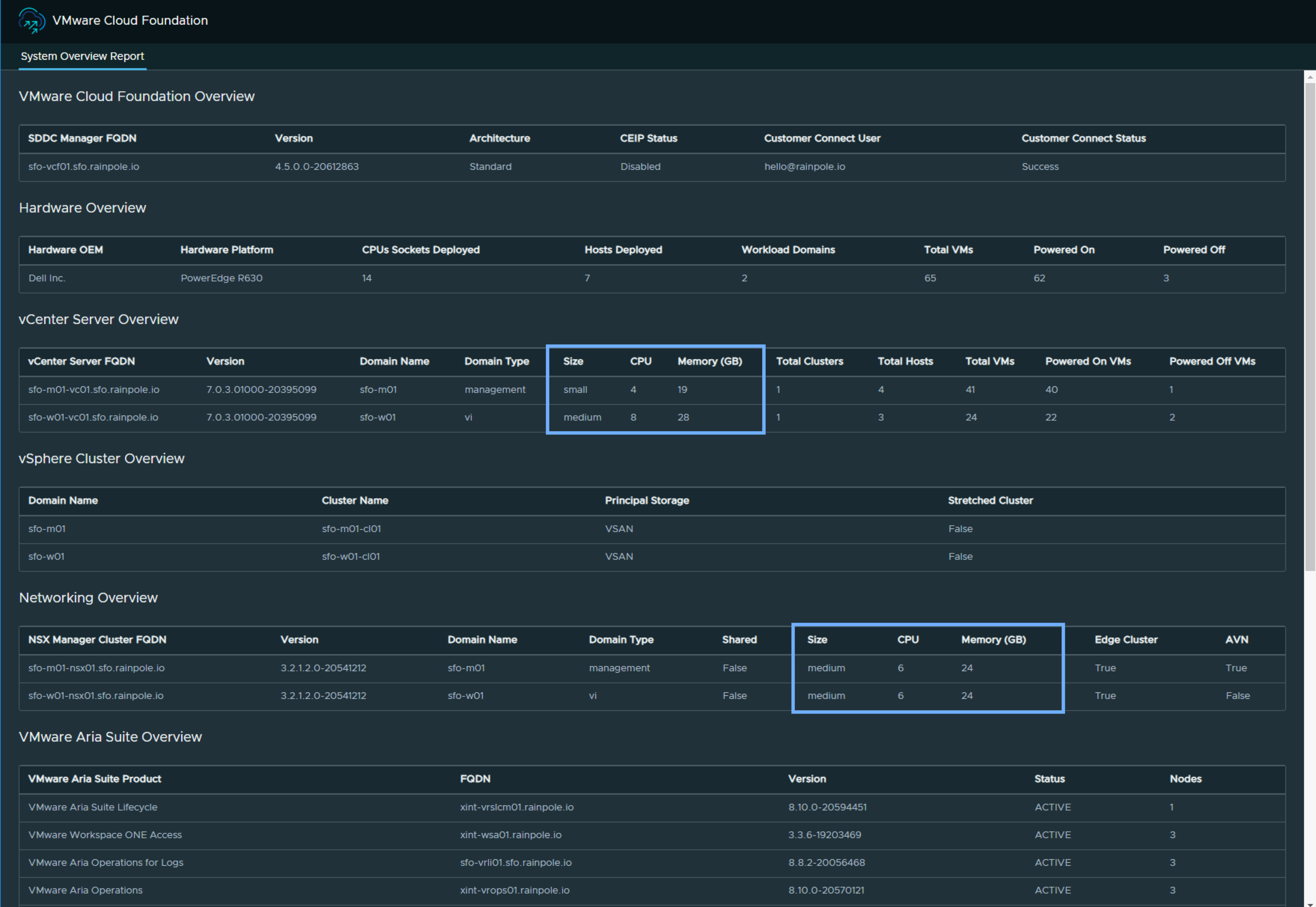This screenshot has width=1316, height=907.
Task: Select the VMware Workspace ONE Access row
Action: (652, 835)
